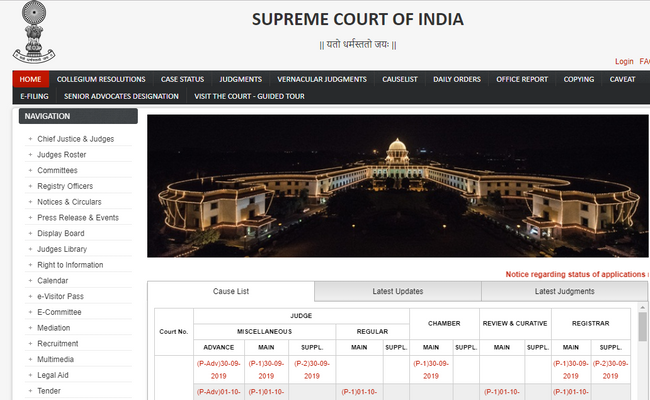Open Notices & Circulars link
Image resolution: width=650 pixels, height=400 pixels.
click(x=69, y=202)
